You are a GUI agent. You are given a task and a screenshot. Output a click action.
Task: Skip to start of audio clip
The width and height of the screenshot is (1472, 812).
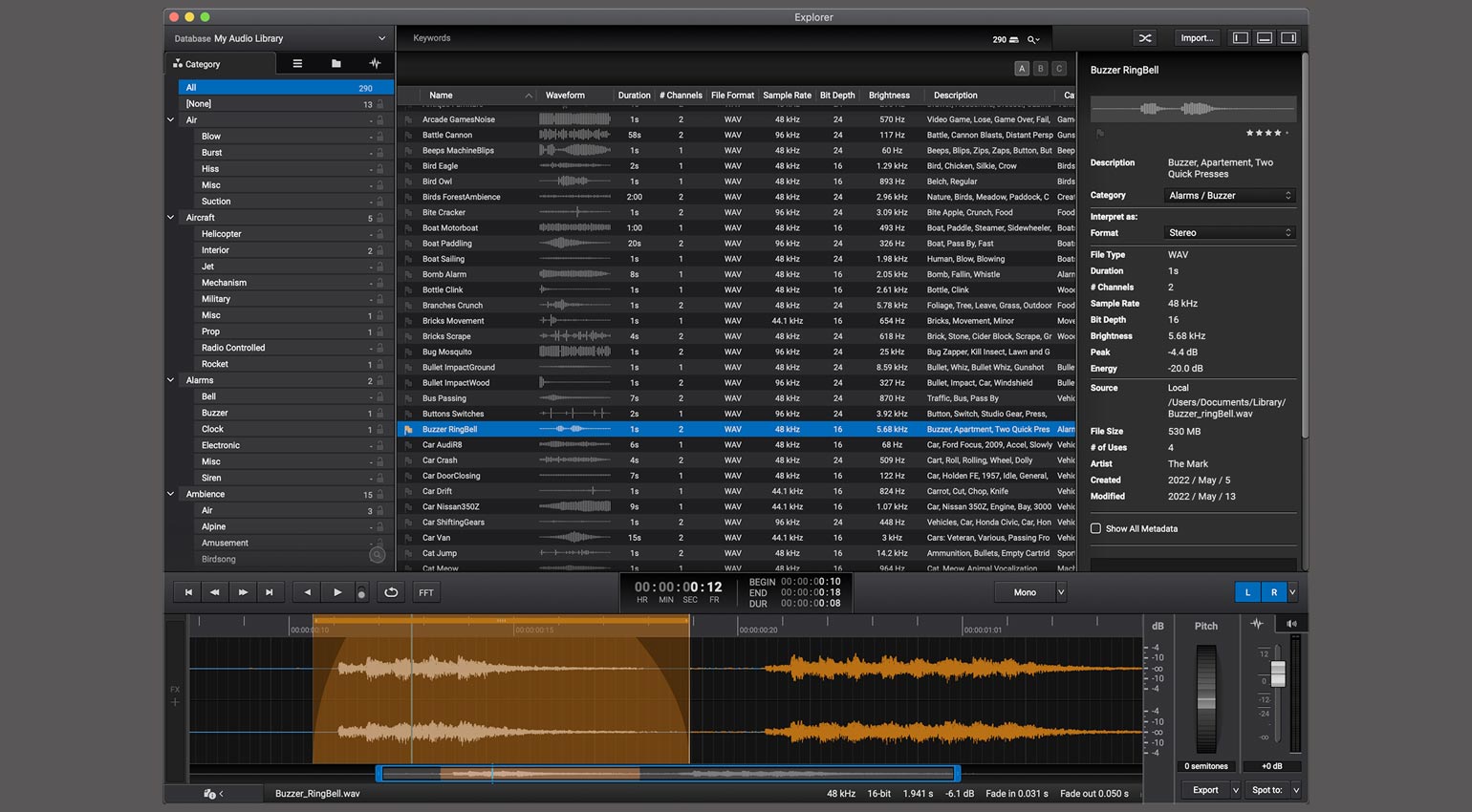188,592
